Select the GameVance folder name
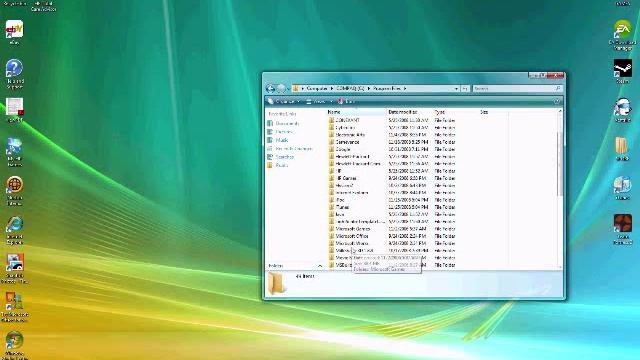 point(347,142)
